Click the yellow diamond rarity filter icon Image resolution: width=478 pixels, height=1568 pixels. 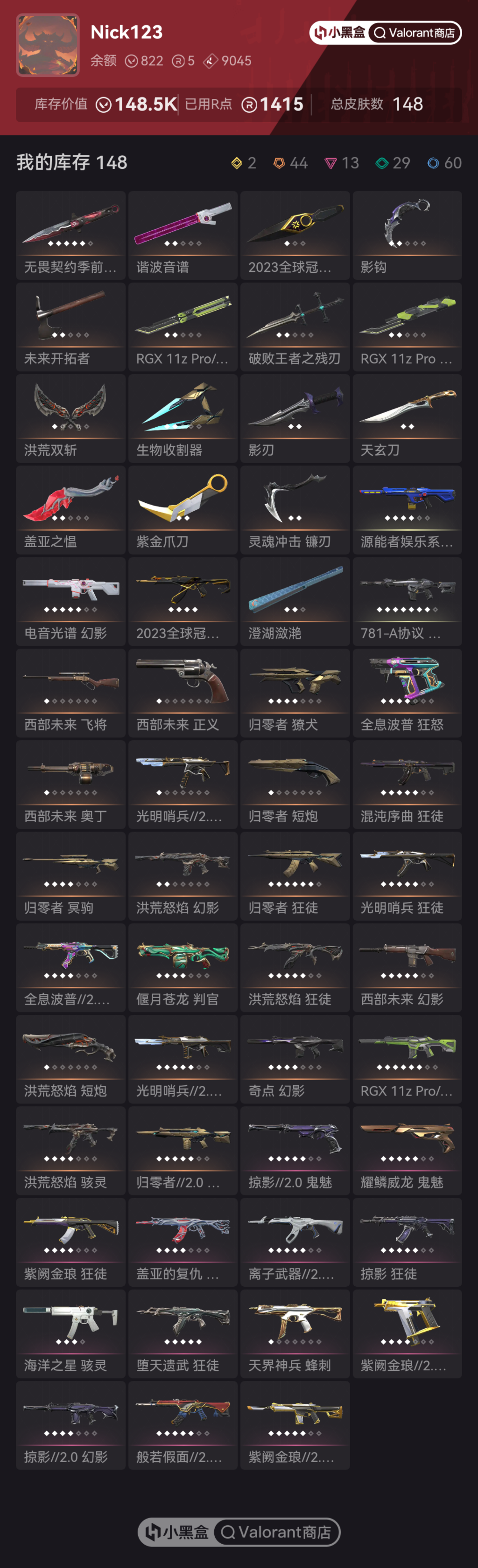[x=237, y=162]
